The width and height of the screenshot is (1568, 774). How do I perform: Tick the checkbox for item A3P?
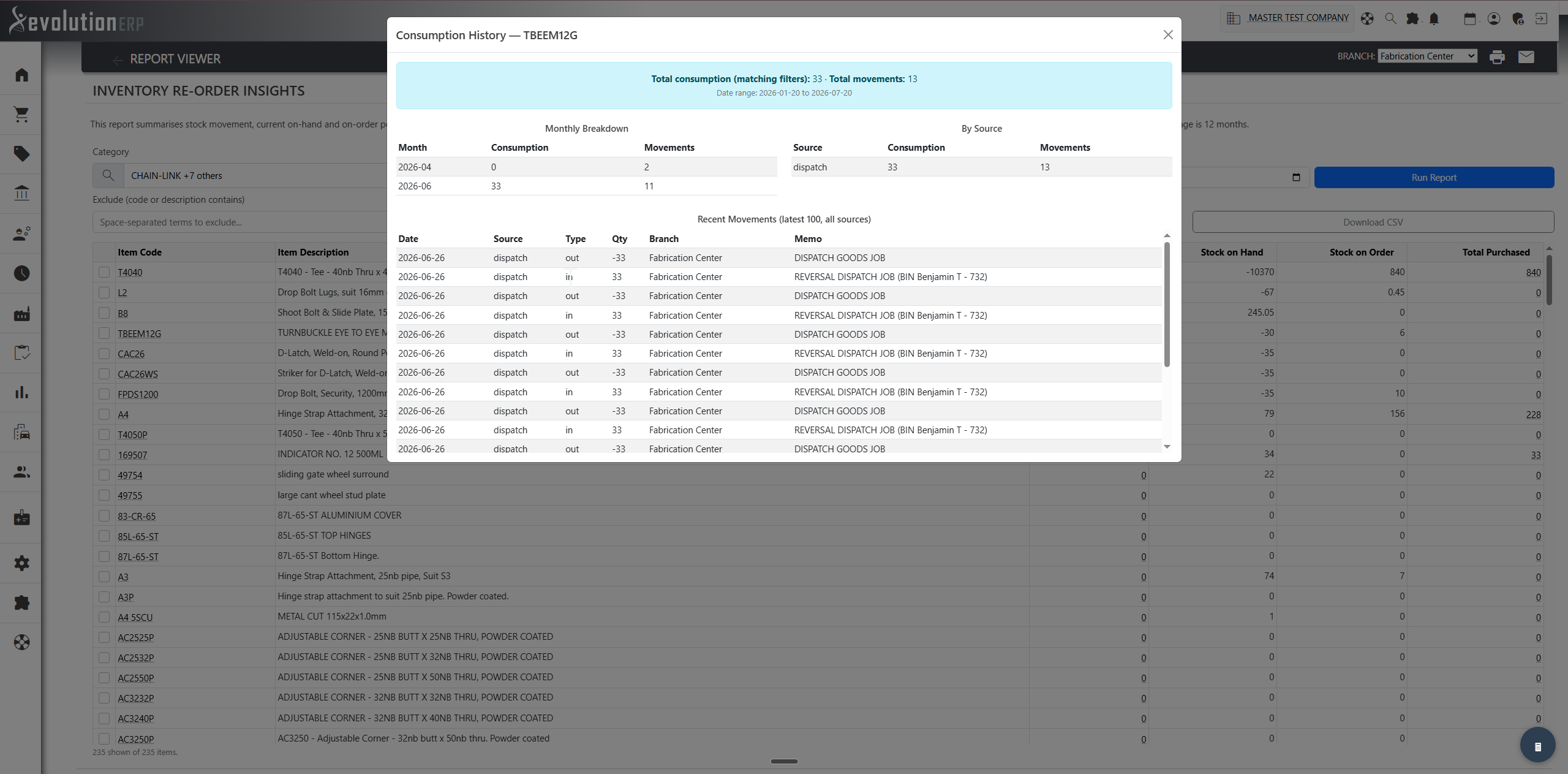(x=104, y=597)
